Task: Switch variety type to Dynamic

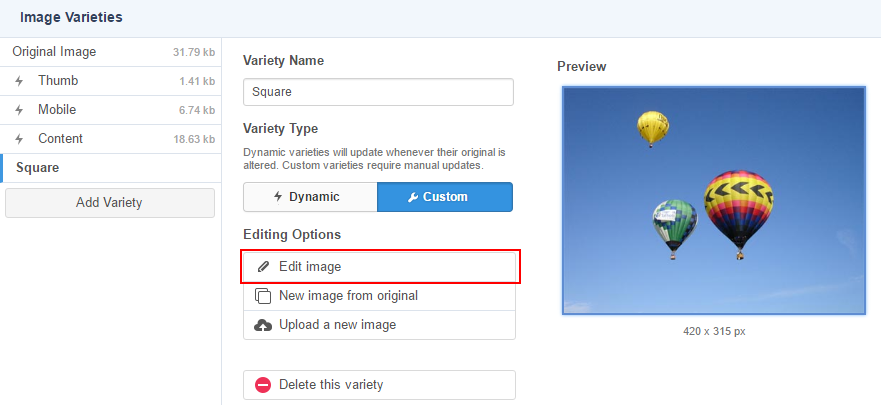Action: (310, 197)
